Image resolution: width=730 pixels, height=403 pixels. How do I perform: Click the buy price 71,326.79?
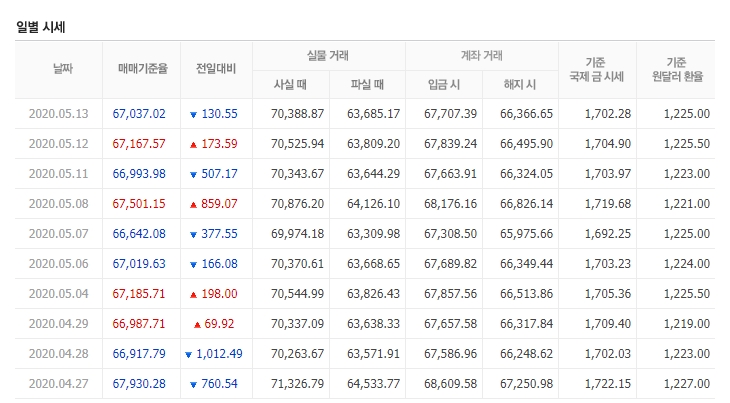click(x=297, y=384)
